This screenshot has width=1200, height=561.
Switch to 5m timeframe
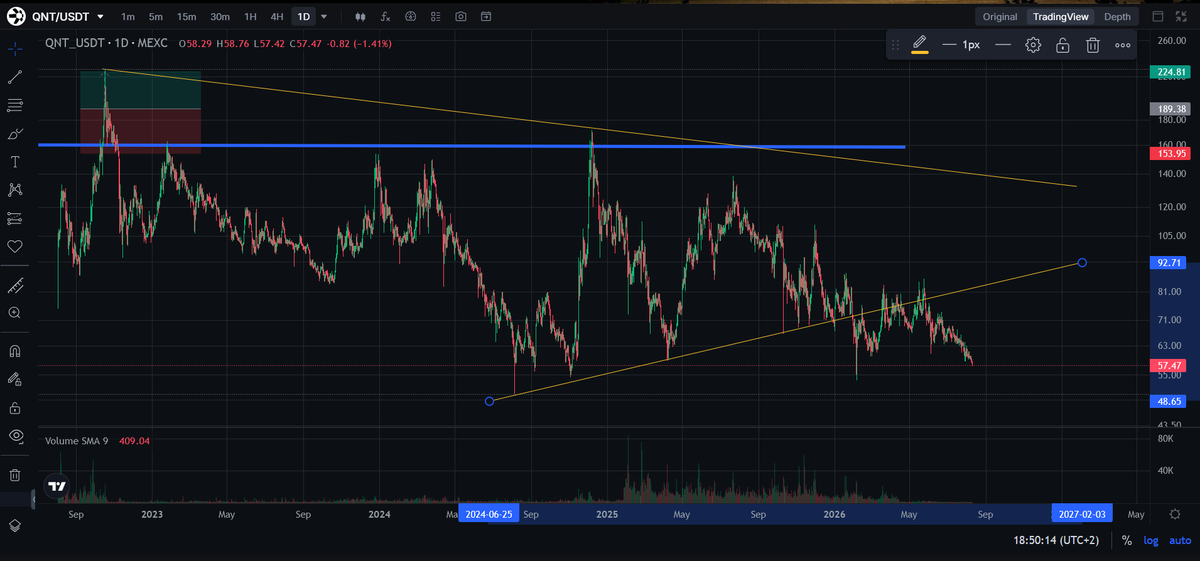pos(156,16)
